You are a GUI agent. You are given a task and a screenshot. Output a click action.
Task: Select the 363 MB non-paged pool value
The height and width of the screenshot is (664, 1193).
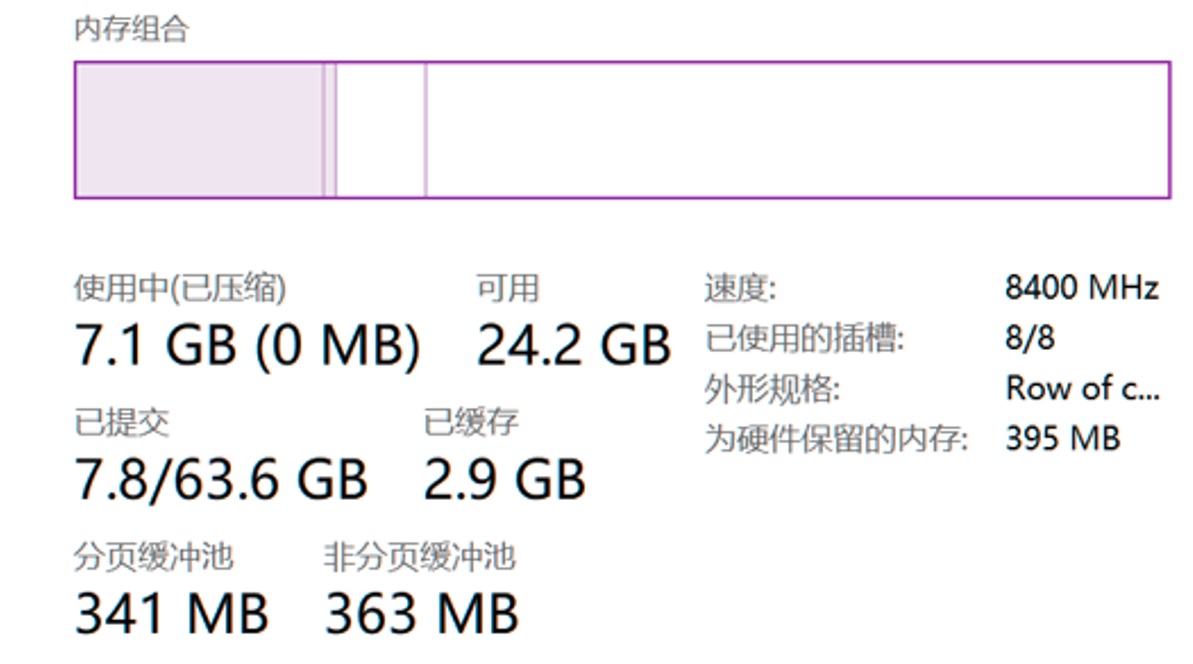pos(420,615)
